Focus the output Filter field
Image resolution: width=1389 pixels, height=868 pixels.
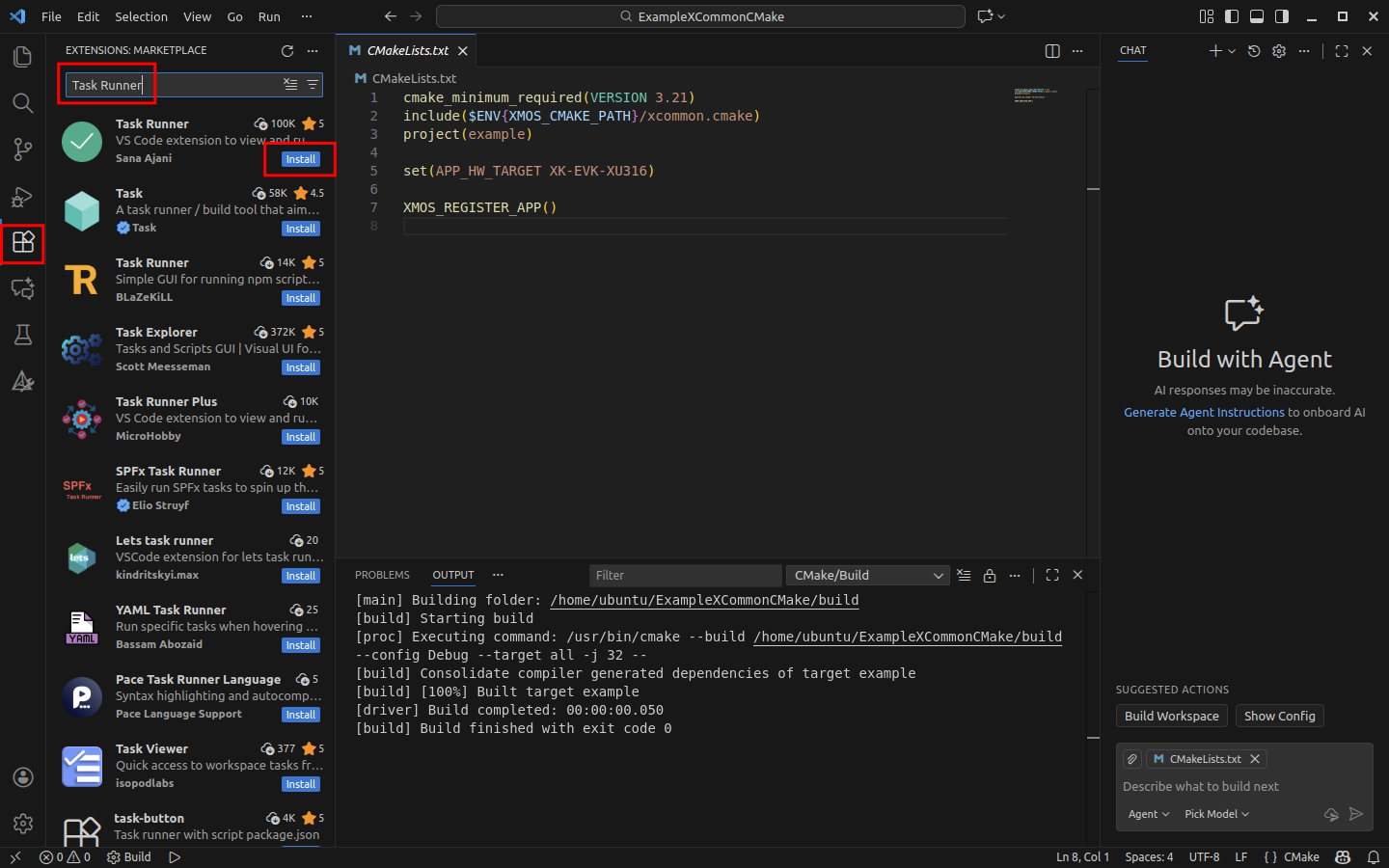coord(685,575)
